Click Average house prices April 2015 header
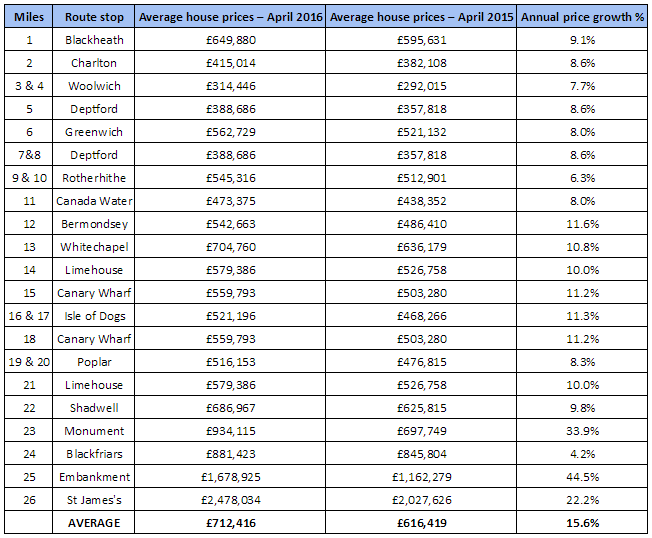This screenshot has width=652, height=538. point(421,17)
